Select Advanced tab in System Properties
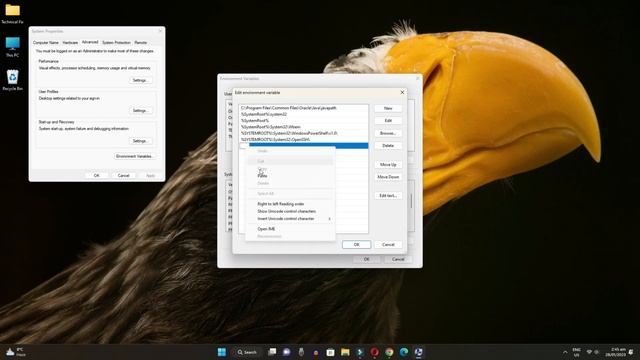The image size is (640, 360). point(90,42)
